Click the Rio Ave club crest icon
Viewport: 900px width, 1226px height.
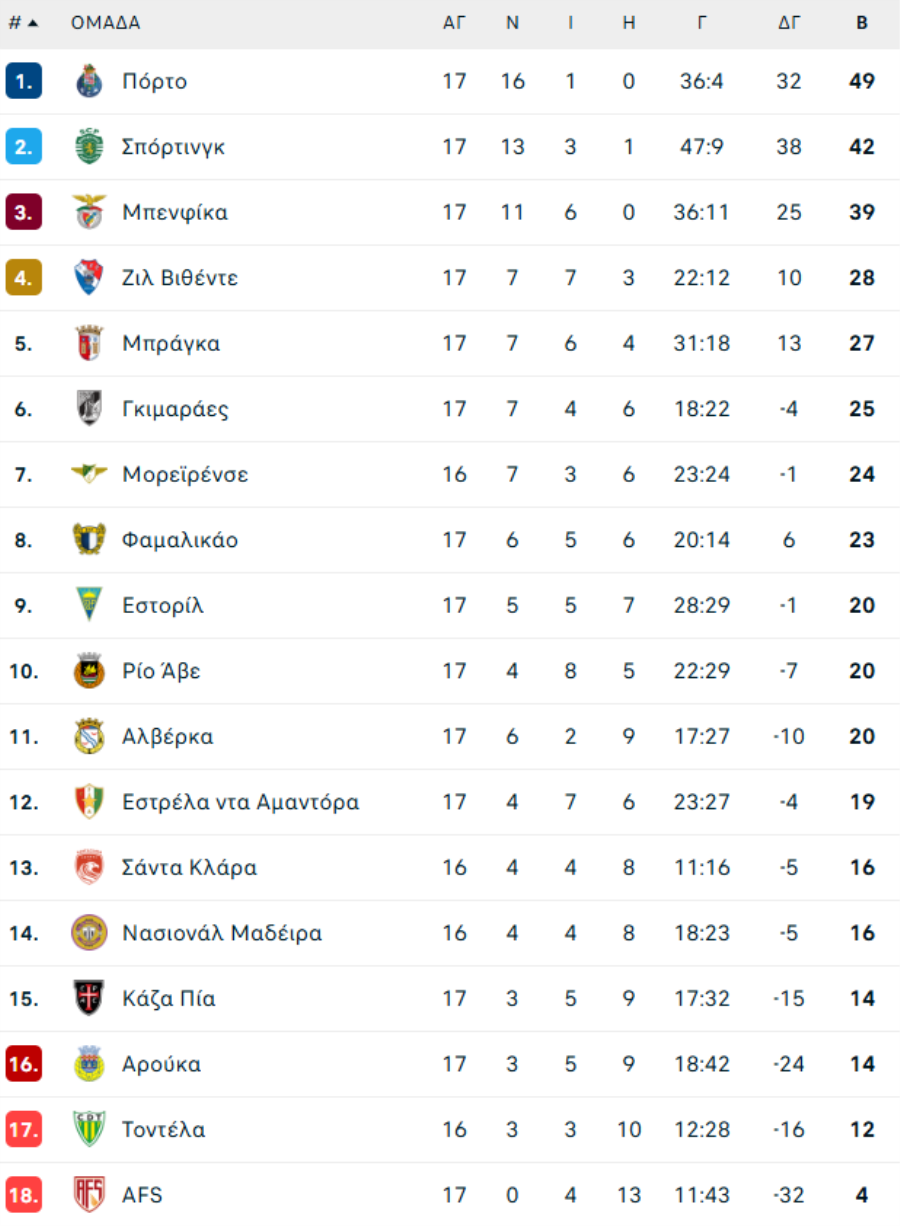click(89, 671)
